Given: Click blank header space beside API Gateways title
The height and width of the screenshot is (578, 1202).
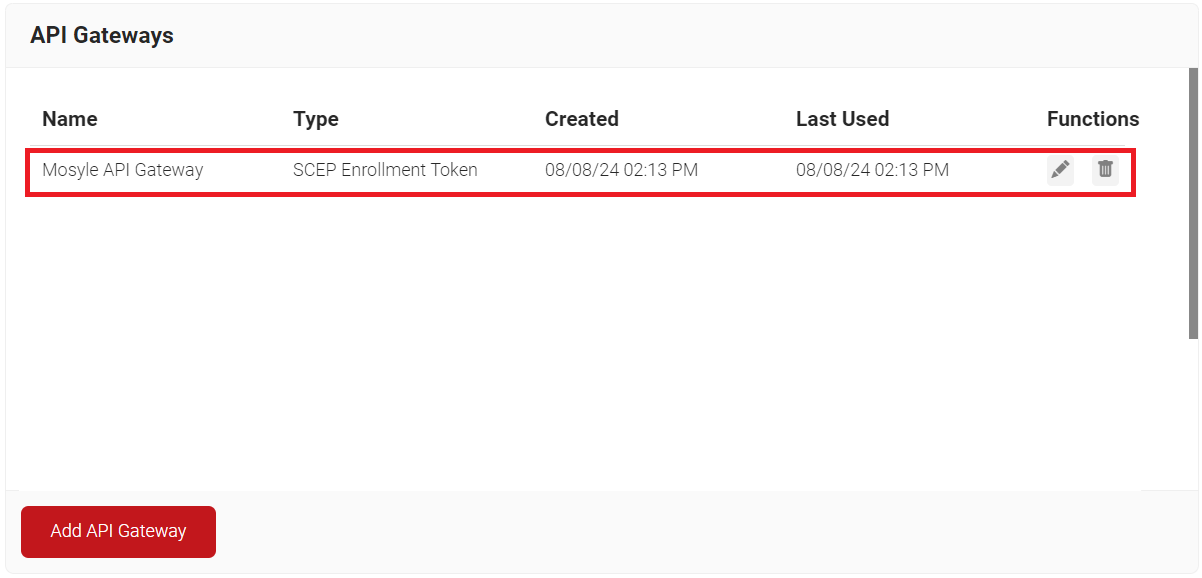Looking at the screenshot, I should pos(680,35).
